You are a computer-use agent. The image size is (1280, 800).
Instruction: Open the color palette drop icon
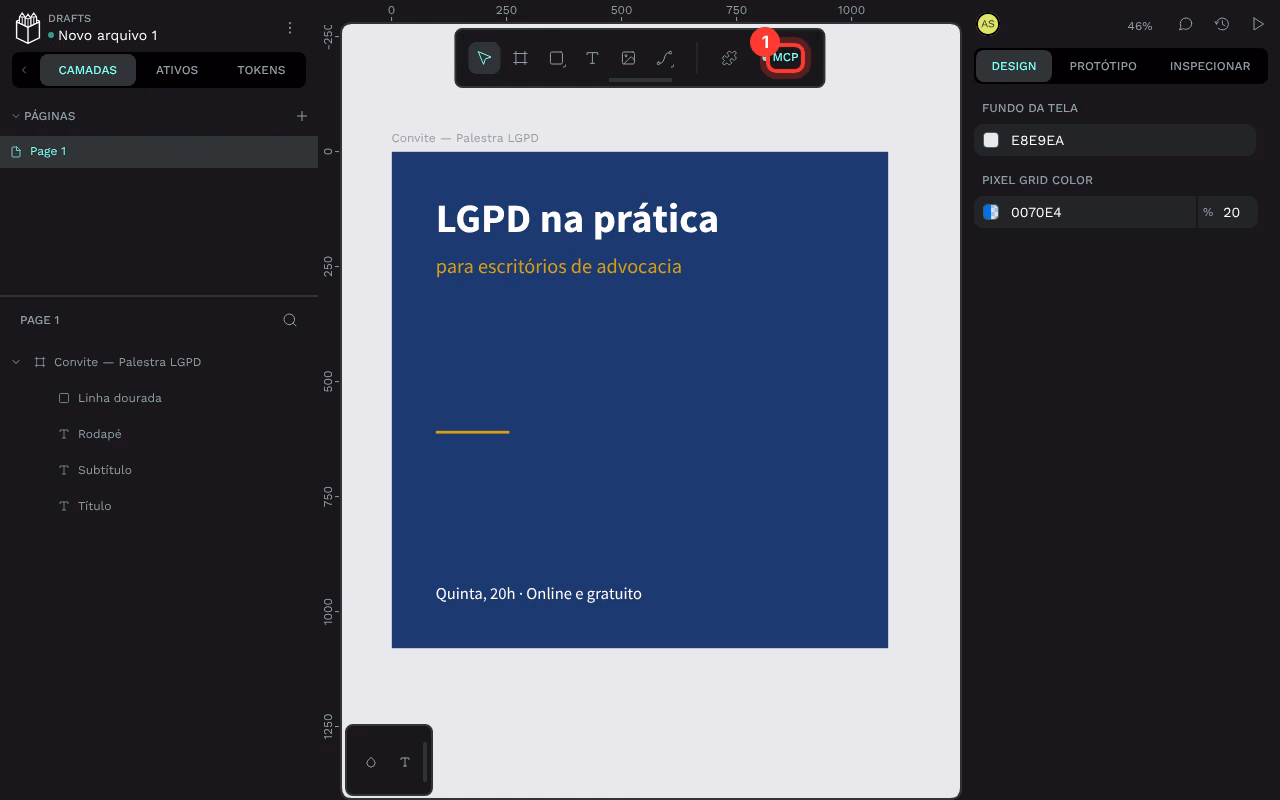pyautogui.click(x=371, y=762)
